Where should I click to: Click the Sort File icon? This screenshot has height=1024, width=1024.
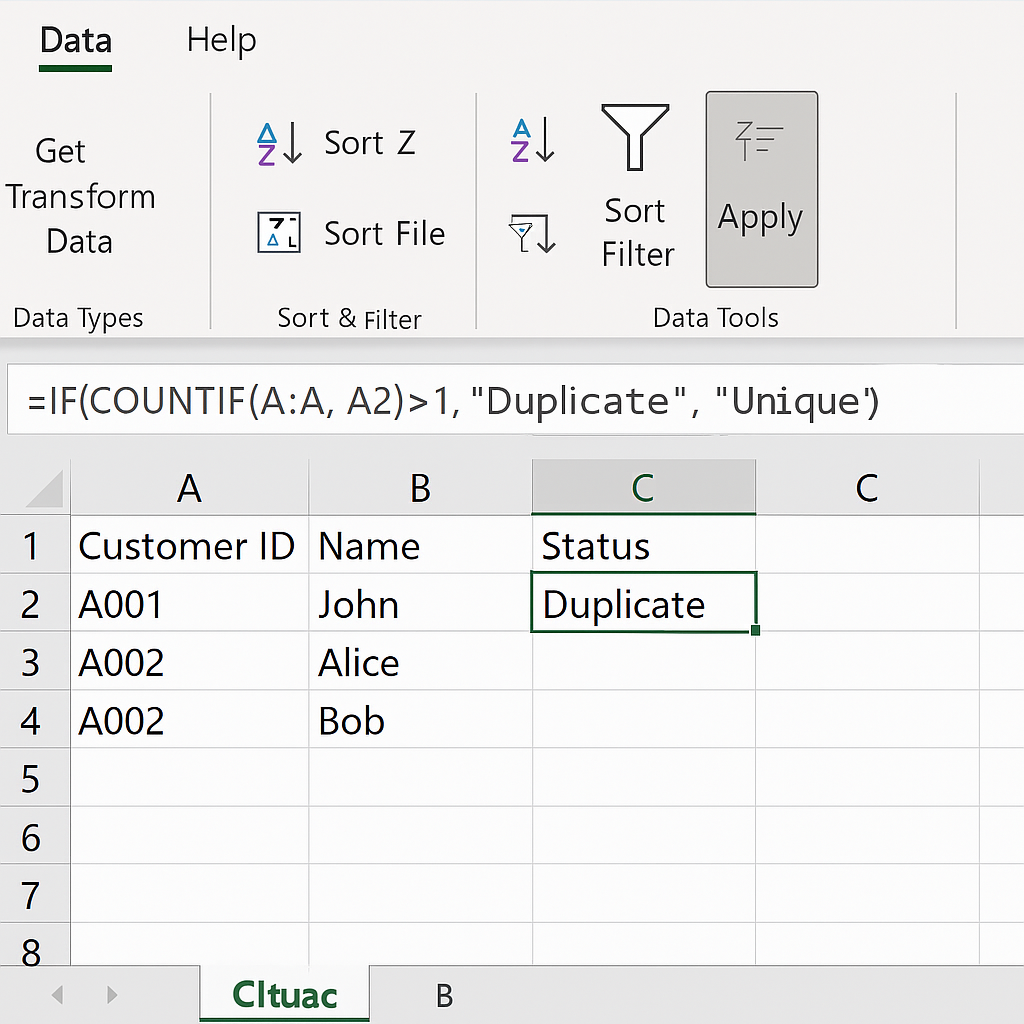pyautogui.click(x=279, y=233)
